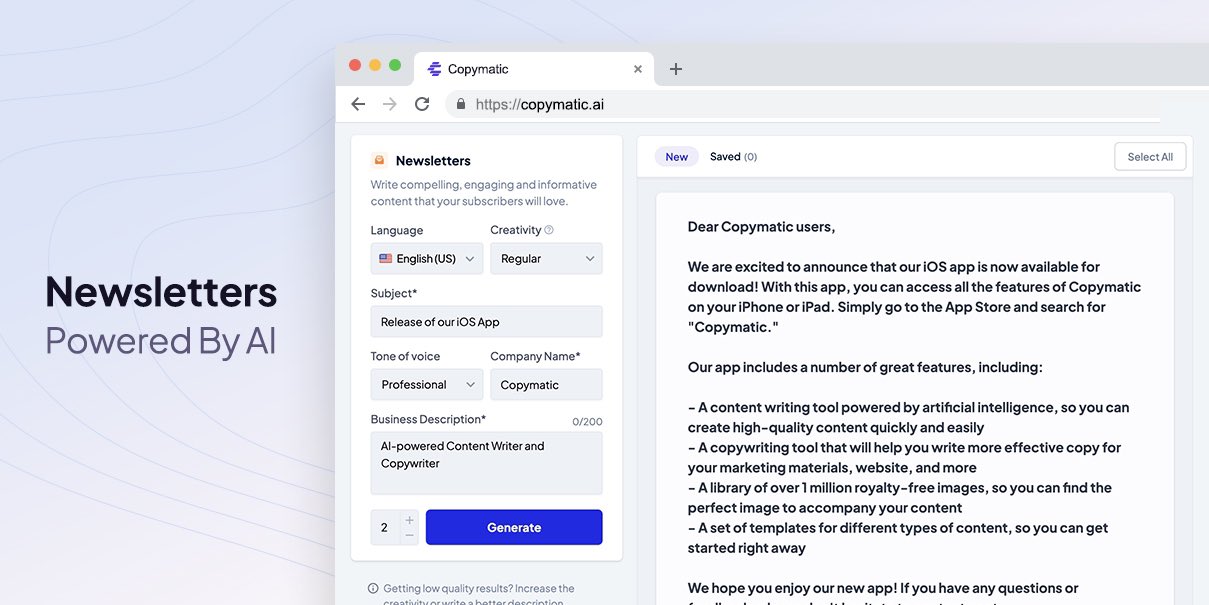Click the Select All button
This screenshot has width=1209, height=605.
tap(1150, 157)
